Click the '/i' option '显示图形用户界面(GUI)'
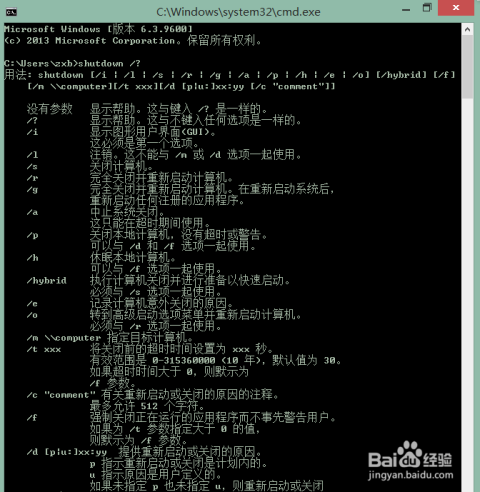 coord(121,132)
